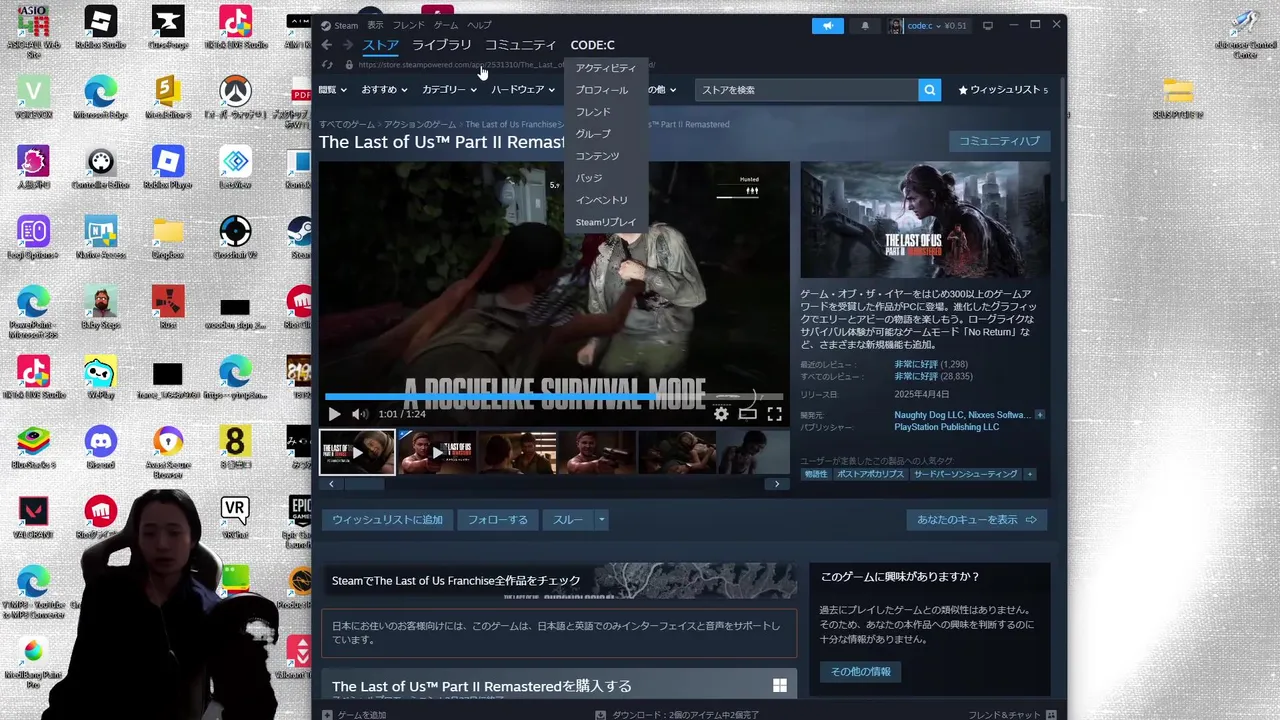This screenshot has height=720, width=1280.
Task: Open the ウィッシュリスト star link
Action: click(1003, 90)
